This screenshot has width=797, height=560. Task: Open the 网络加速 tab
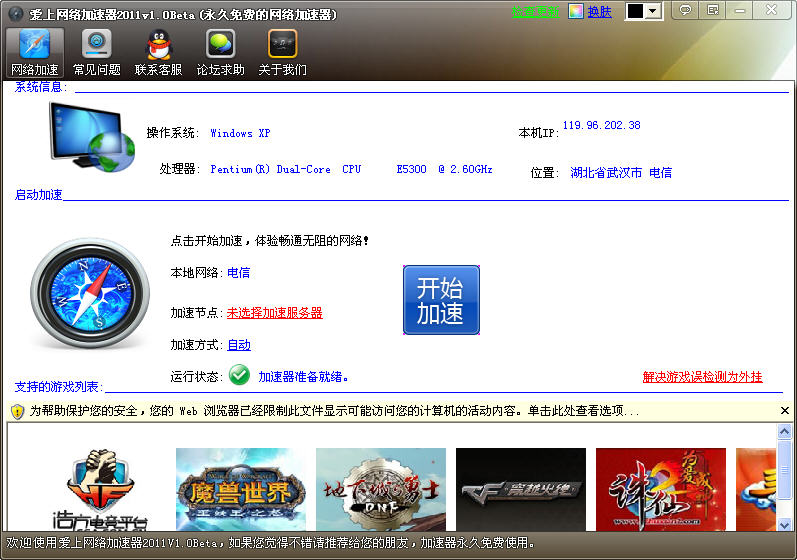point(35,52)
